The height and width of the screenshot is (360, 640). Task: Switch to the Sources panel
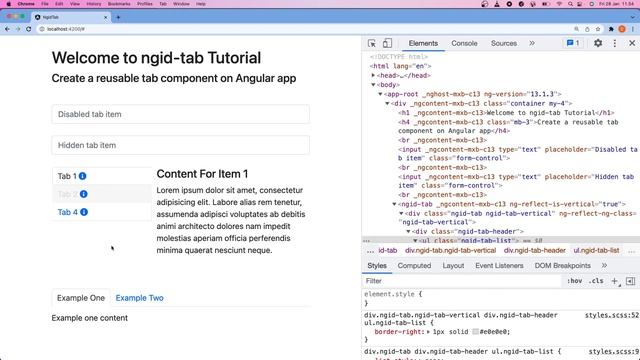[504, 43]
